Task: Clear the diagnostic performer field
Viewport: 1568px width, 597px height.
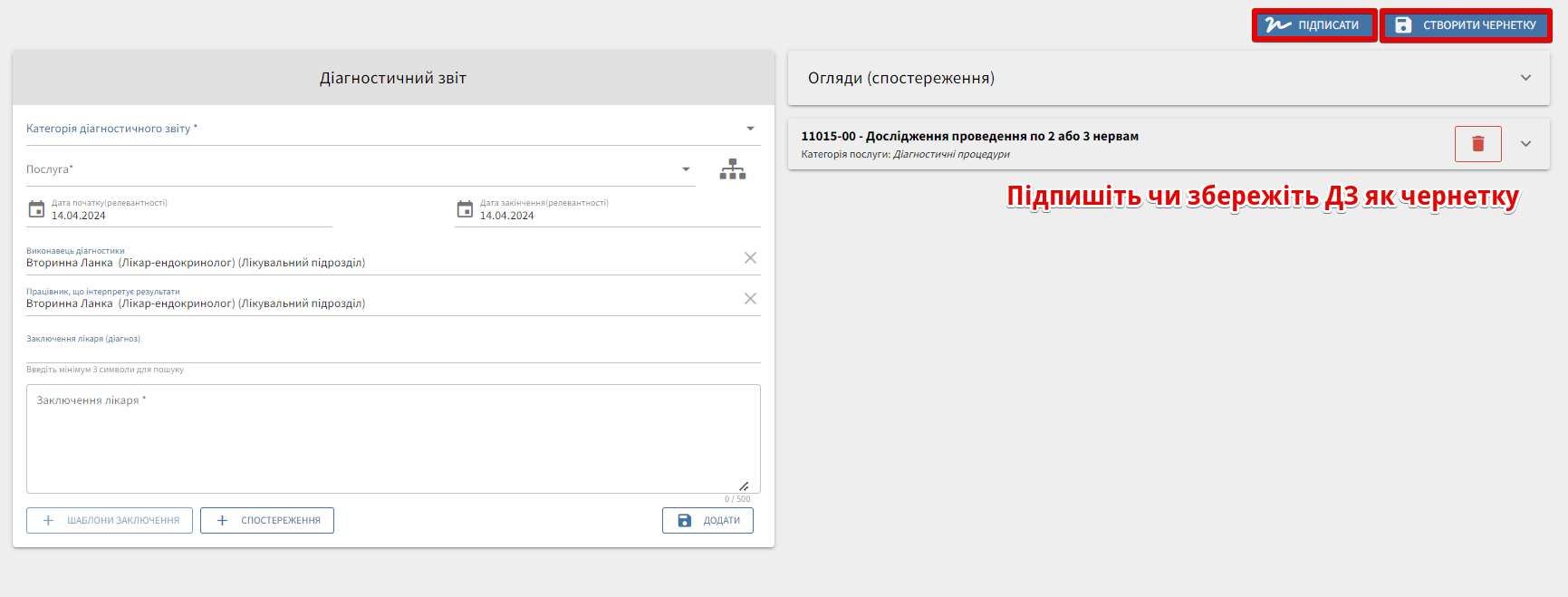Action: (750, 258)
